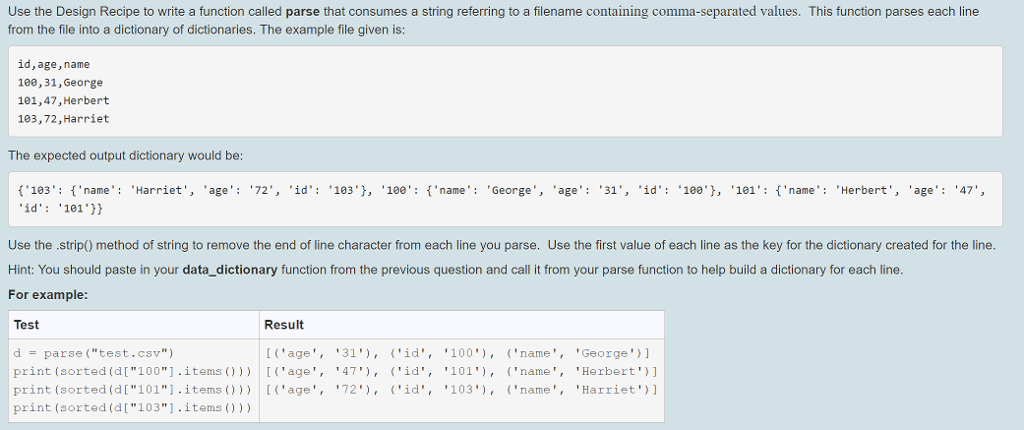1024x430 pixels.
Task: Click the sentence mentioning the .strip() method
Action: coord(274,246)
